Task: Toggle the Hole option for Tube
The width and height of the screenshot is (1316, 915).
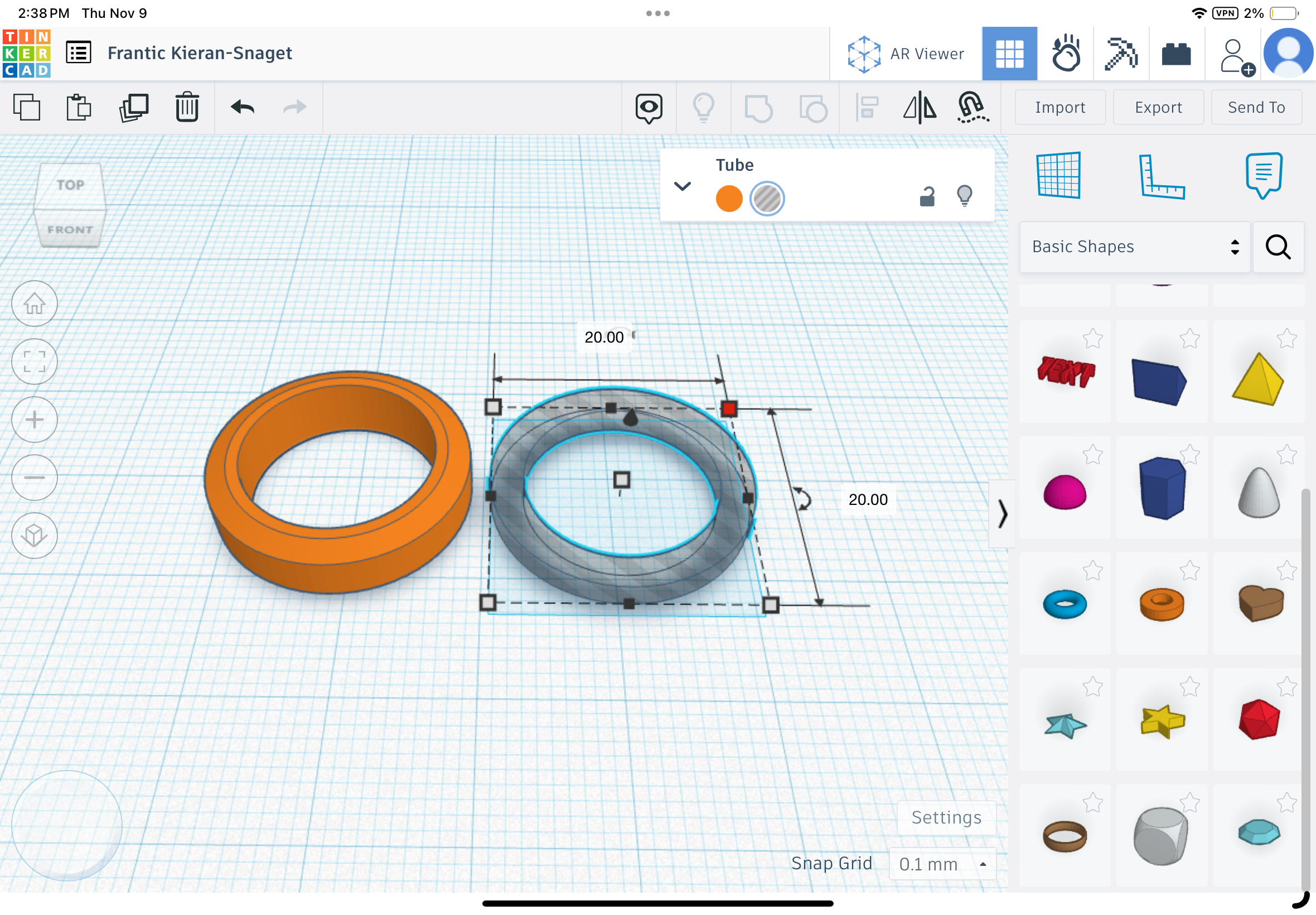Action: (x=767, y=199)
